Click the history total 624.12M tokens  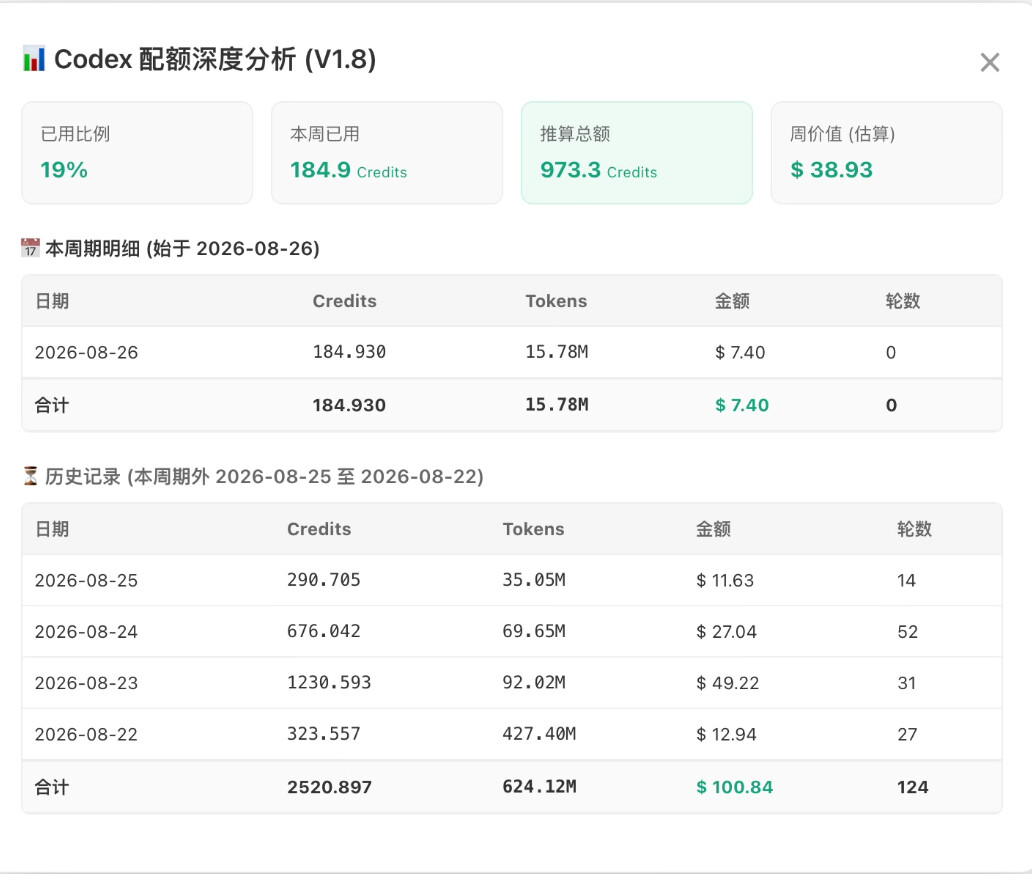tap(540, 786)
